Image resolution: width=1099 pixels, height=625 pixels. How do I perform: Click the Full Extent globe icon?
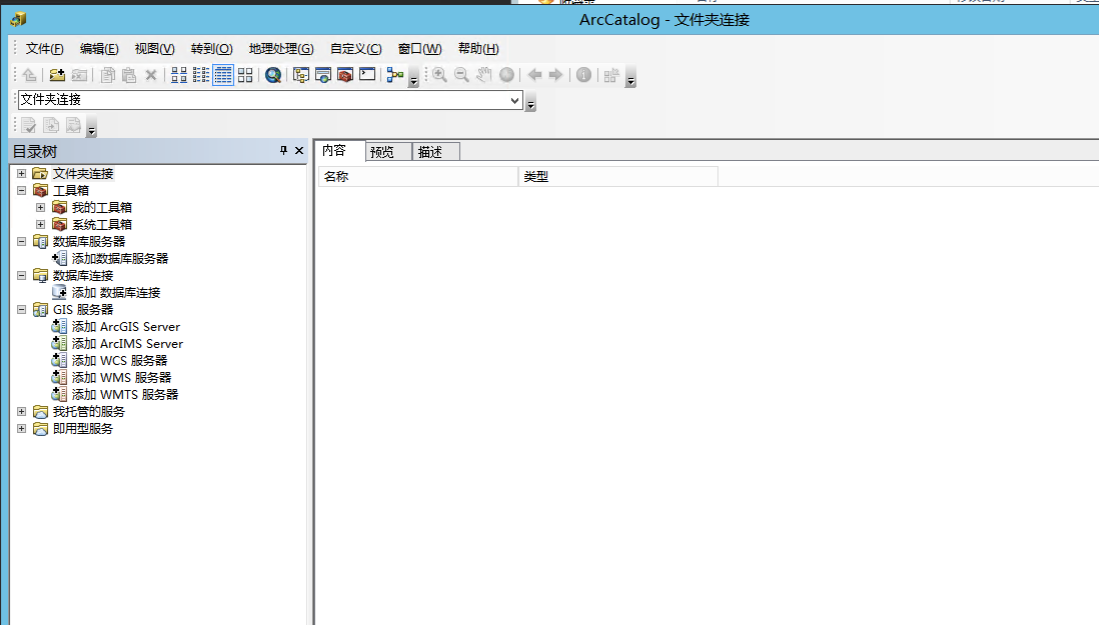(x=507, y=75)
